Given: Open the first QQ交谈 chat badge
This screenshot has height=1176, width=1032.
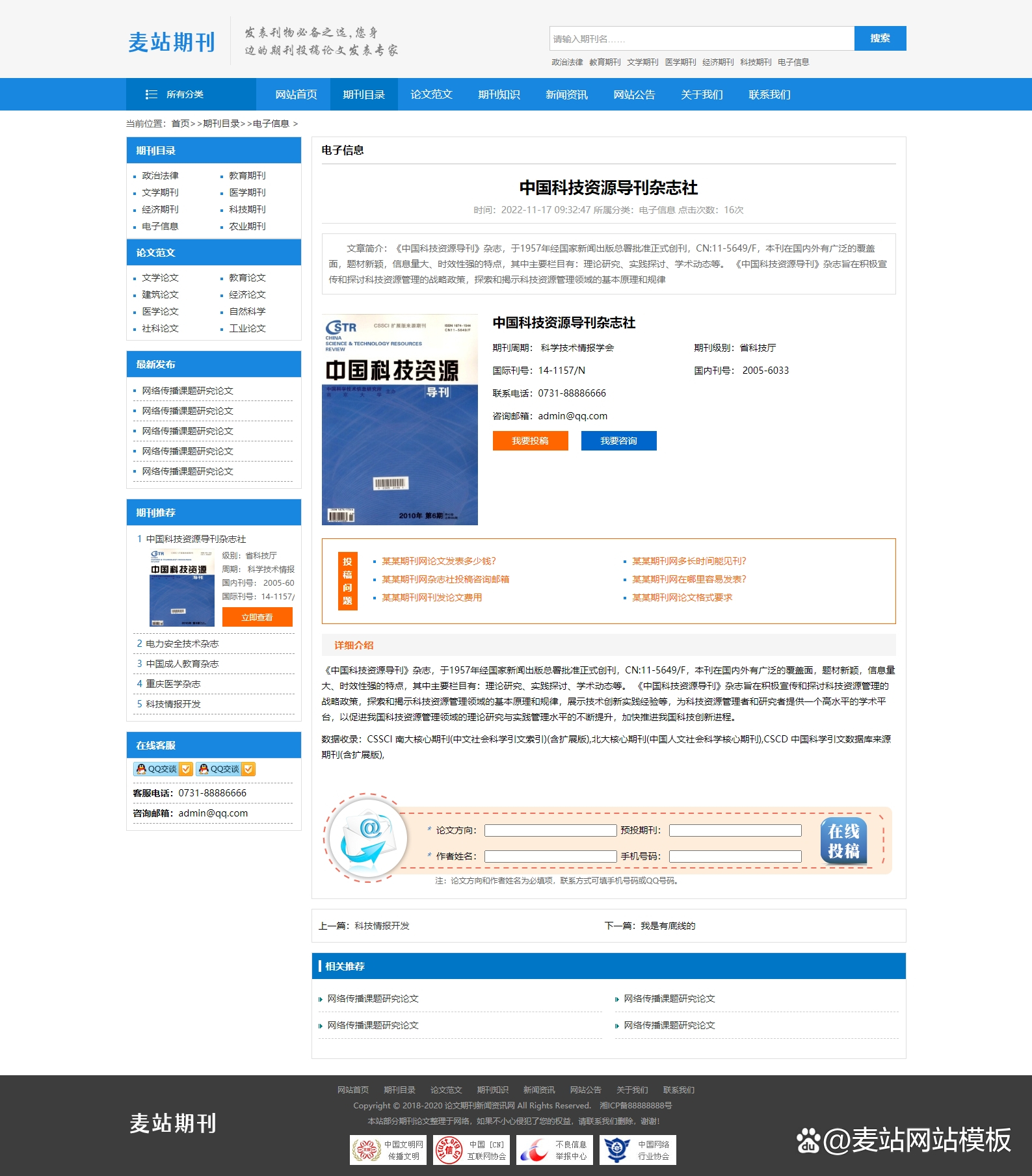Looking at the screenshot, I should pos(163,769).
